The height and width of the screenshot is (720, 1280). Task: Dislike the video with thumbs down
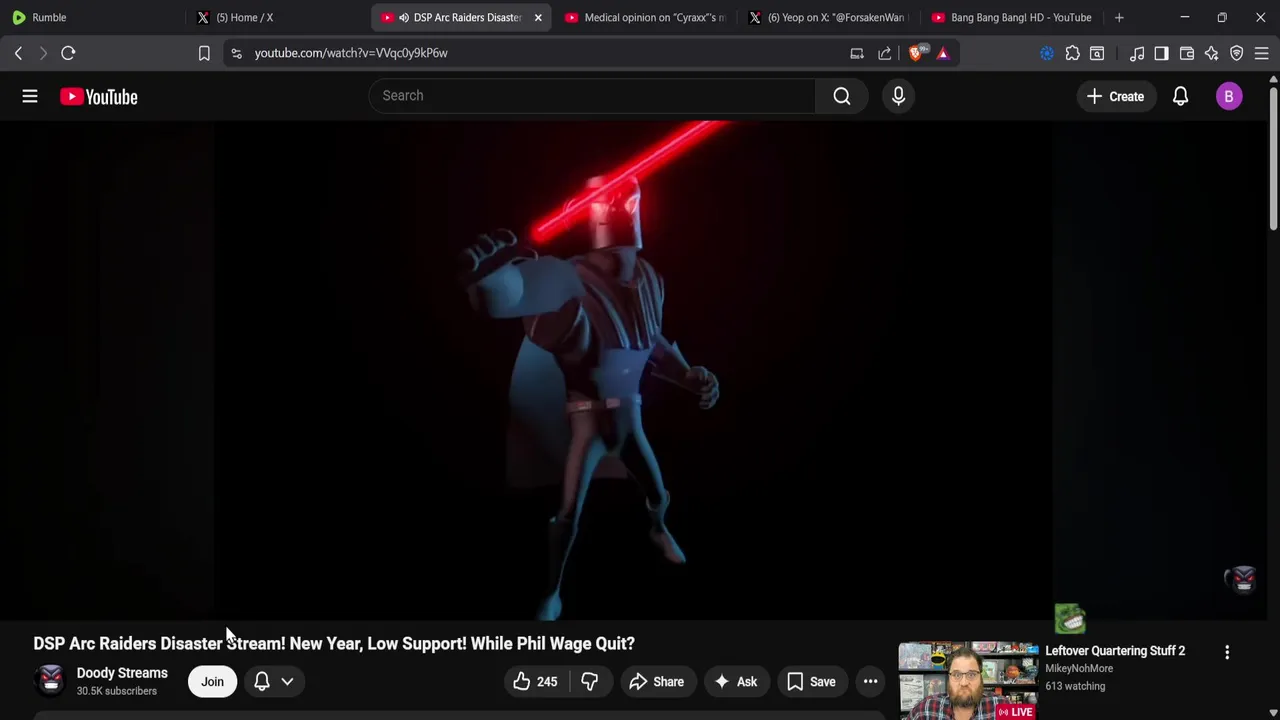(x=590, y=682)
